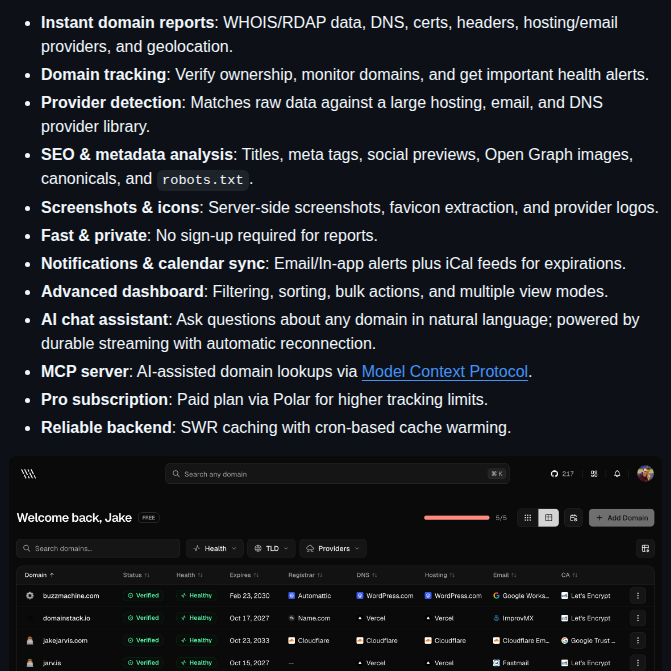Click the FREE plan badge

pos(148,518)
